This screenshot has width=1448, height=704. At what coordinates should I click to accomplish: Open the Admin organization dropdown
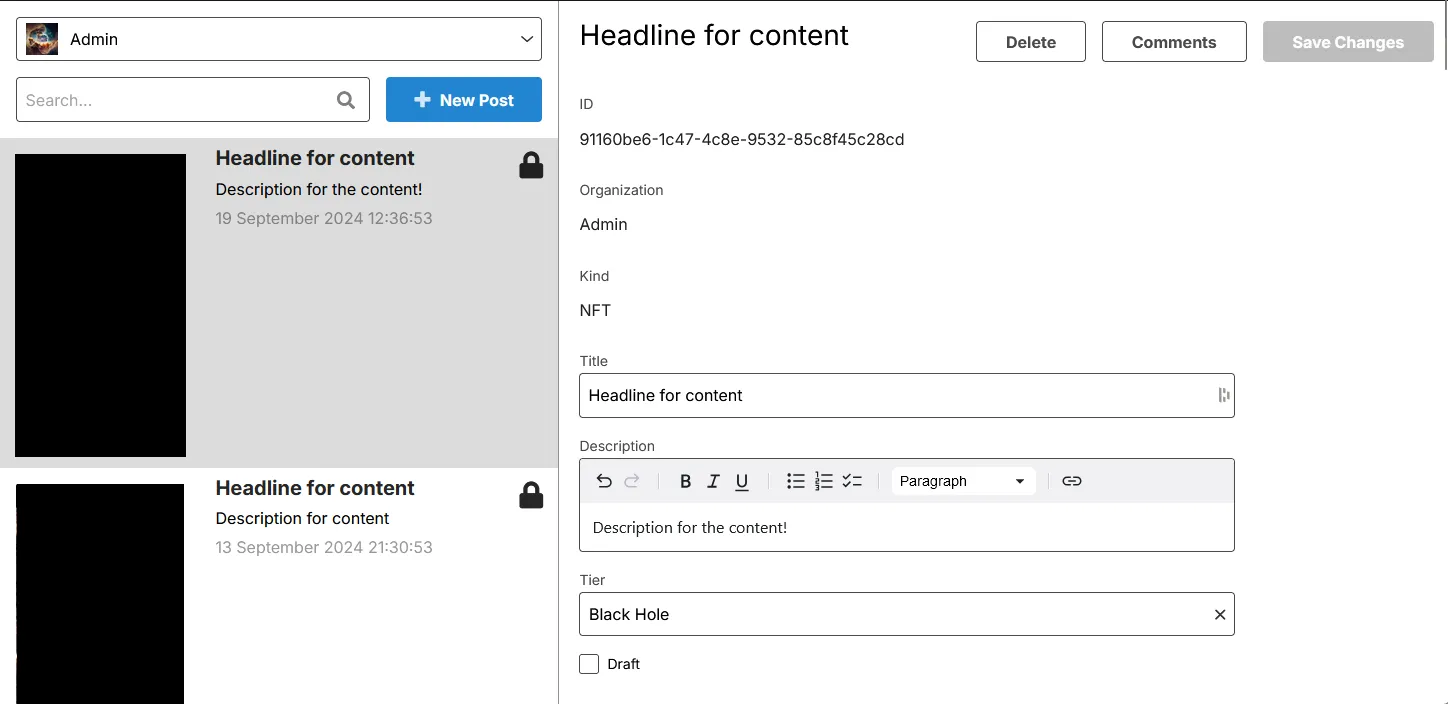pyautogui.click(x=279, y=39)
